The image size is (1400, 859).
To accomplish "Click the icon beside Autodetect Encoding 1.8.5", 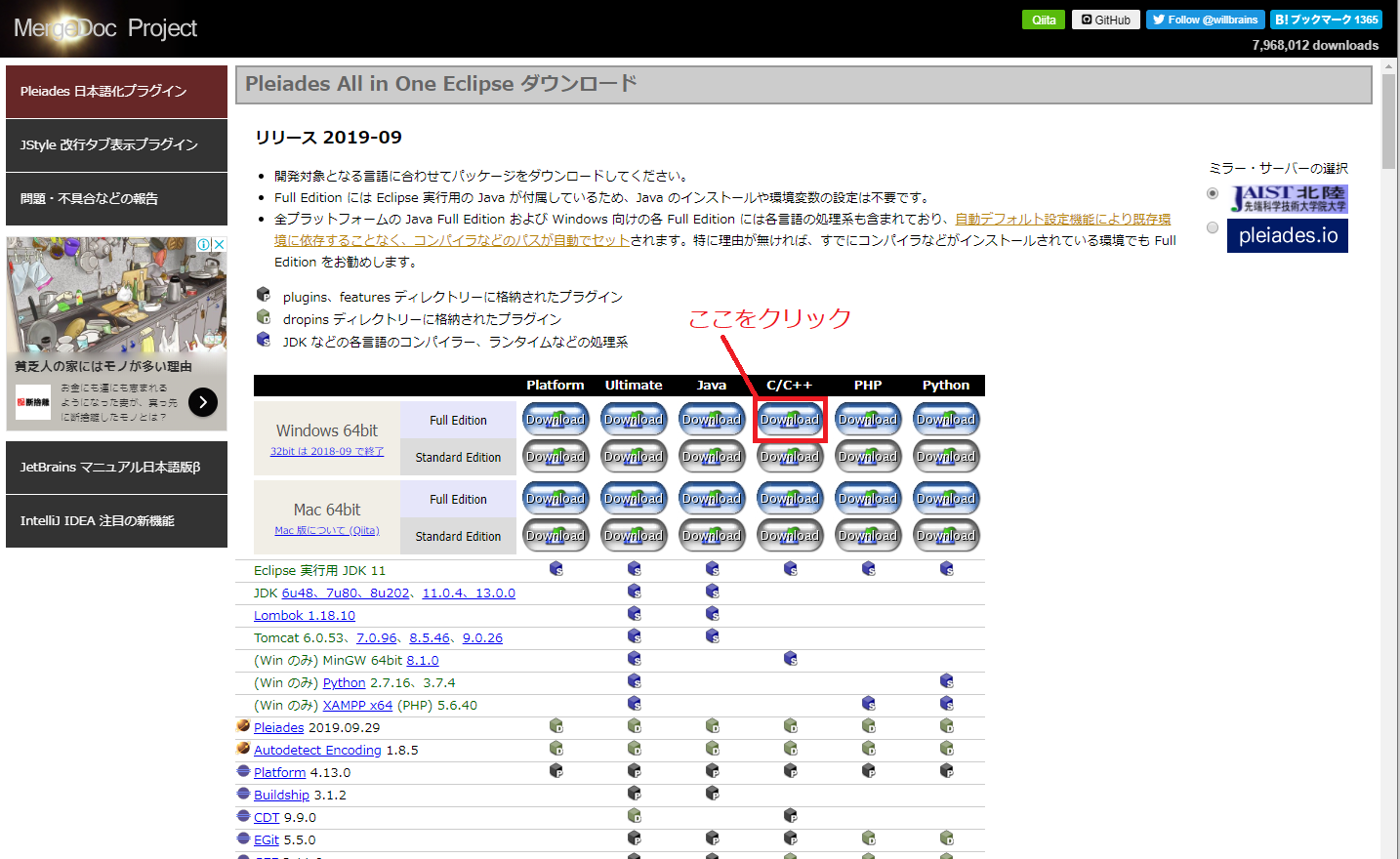I will tap(243, 749).
